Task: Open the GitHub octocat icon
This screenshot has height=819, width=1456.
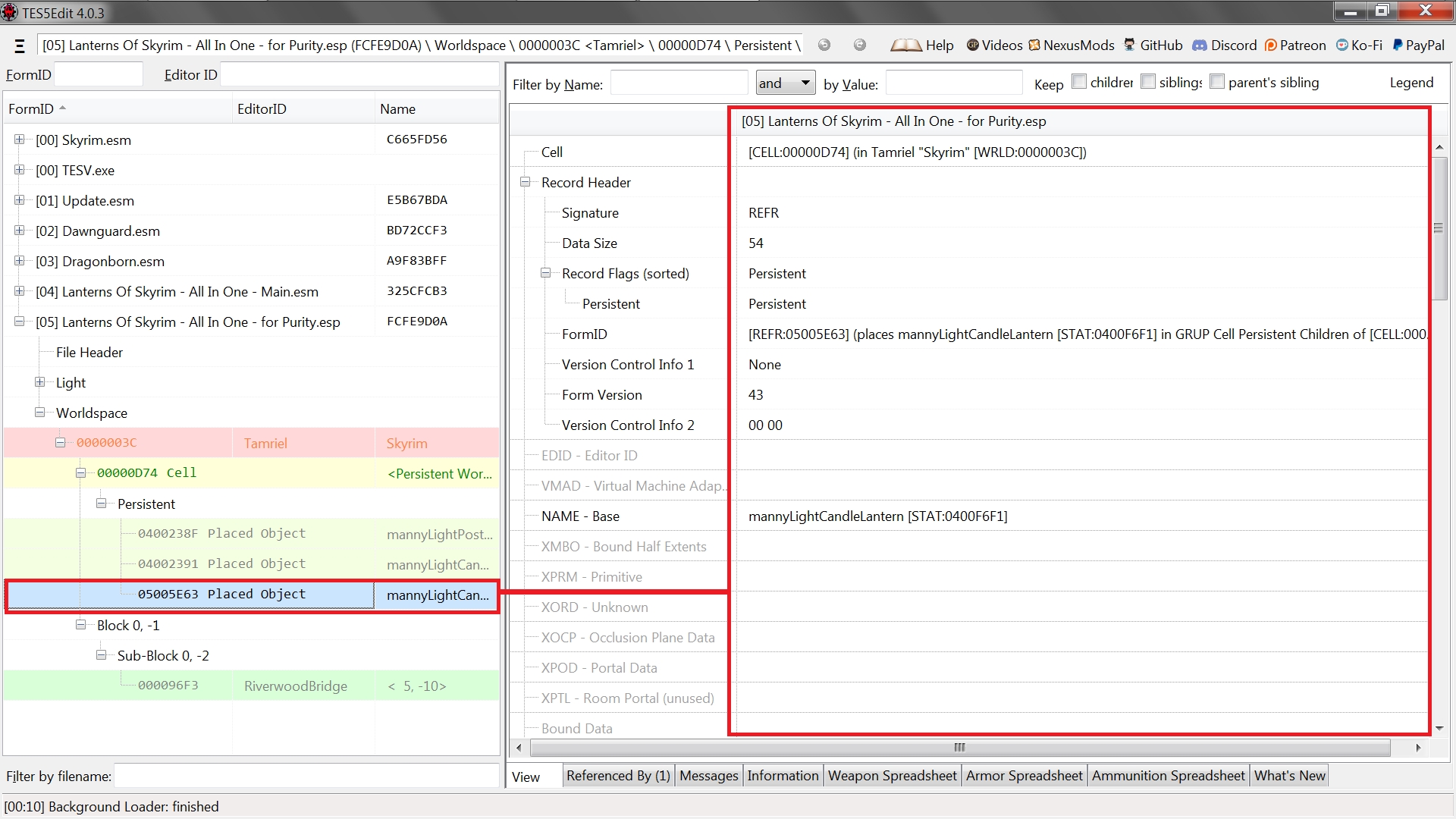Action: point(1130,45)
